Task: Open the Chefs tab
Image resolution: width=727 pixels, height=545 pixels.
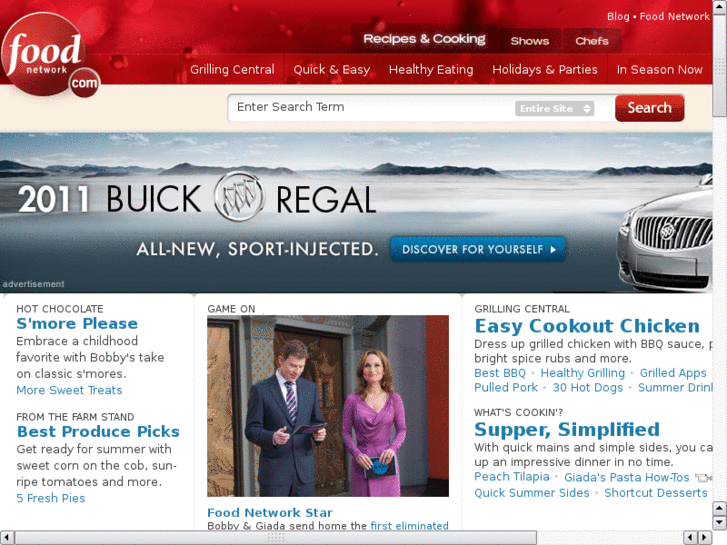Action: click(x=592, y=41)
